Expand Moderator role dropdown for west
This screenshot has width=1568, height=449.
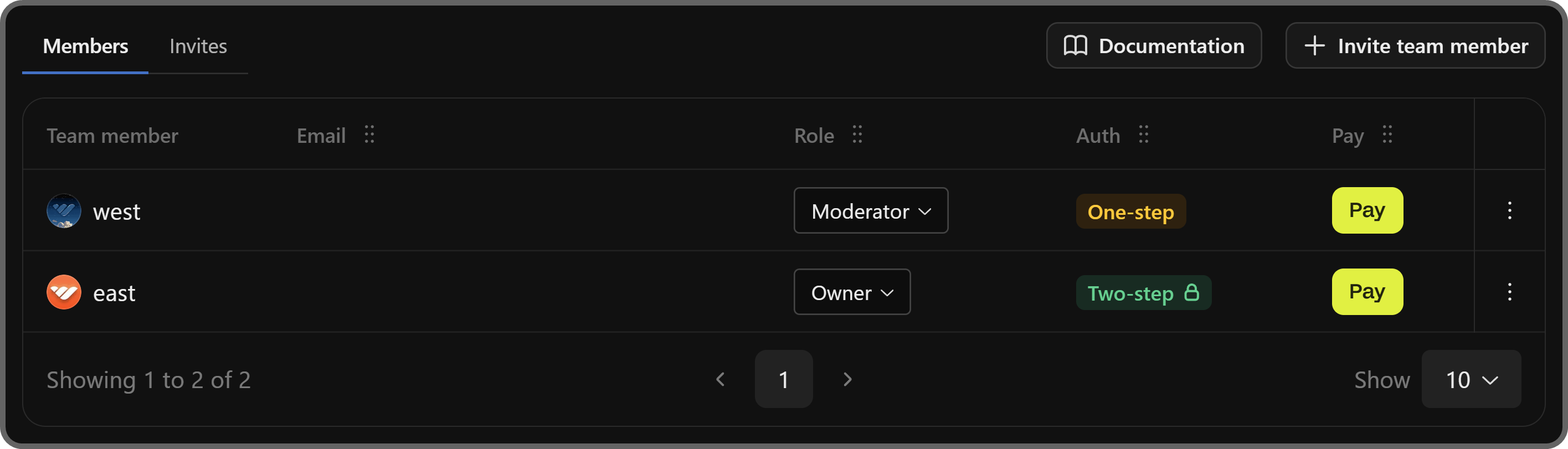pos(871,211)
